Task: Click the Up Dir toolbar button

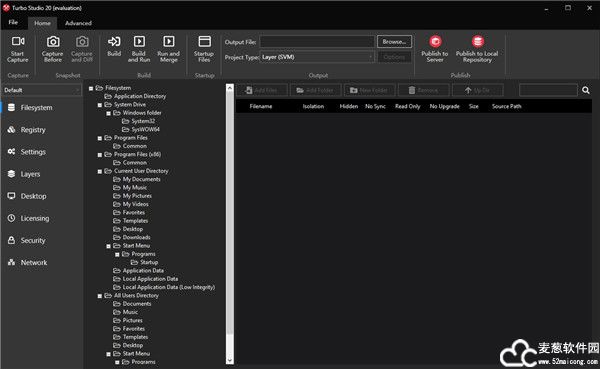Action: coord(477,90)
